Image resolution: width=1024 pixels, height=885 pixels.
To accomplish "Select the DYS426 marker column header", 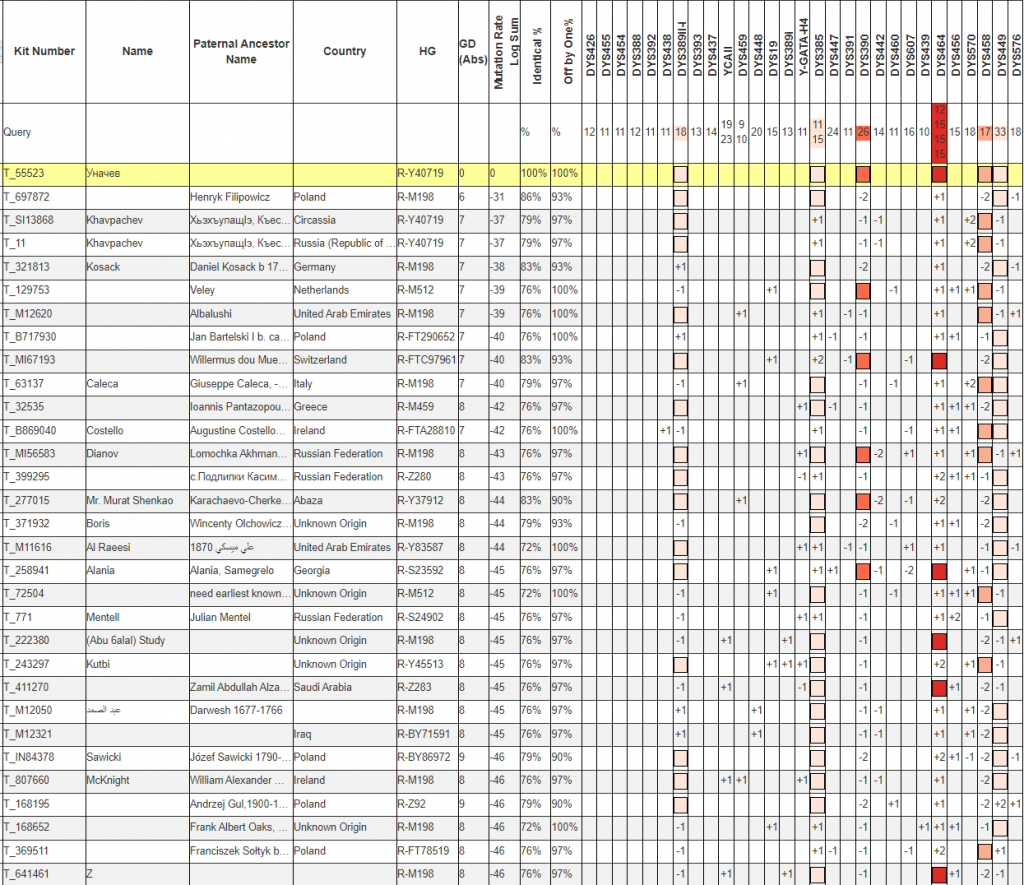I will point(590,56).
